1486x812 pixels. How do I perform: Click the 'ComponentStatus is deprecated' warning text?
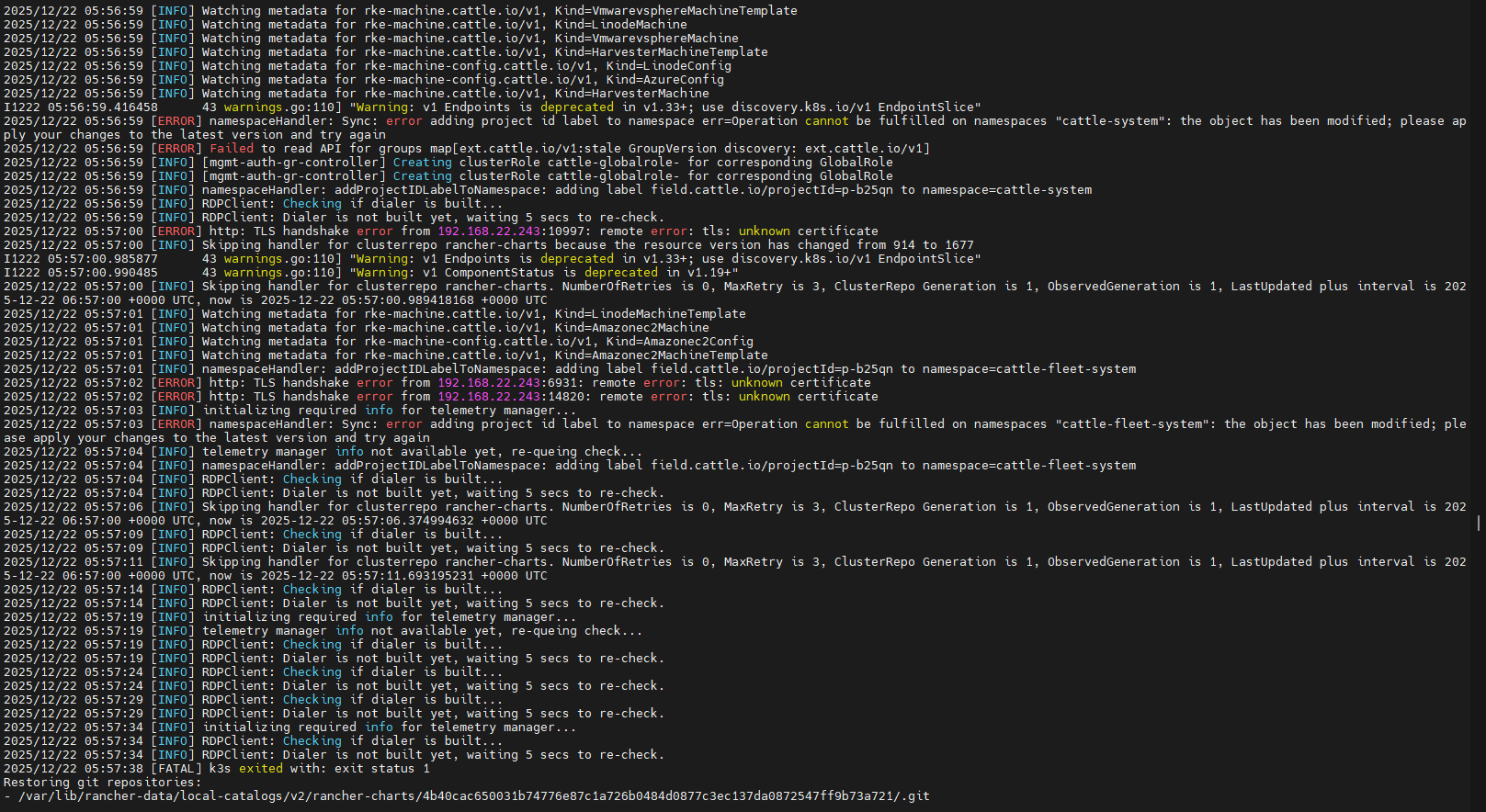(x=551, y=273)
